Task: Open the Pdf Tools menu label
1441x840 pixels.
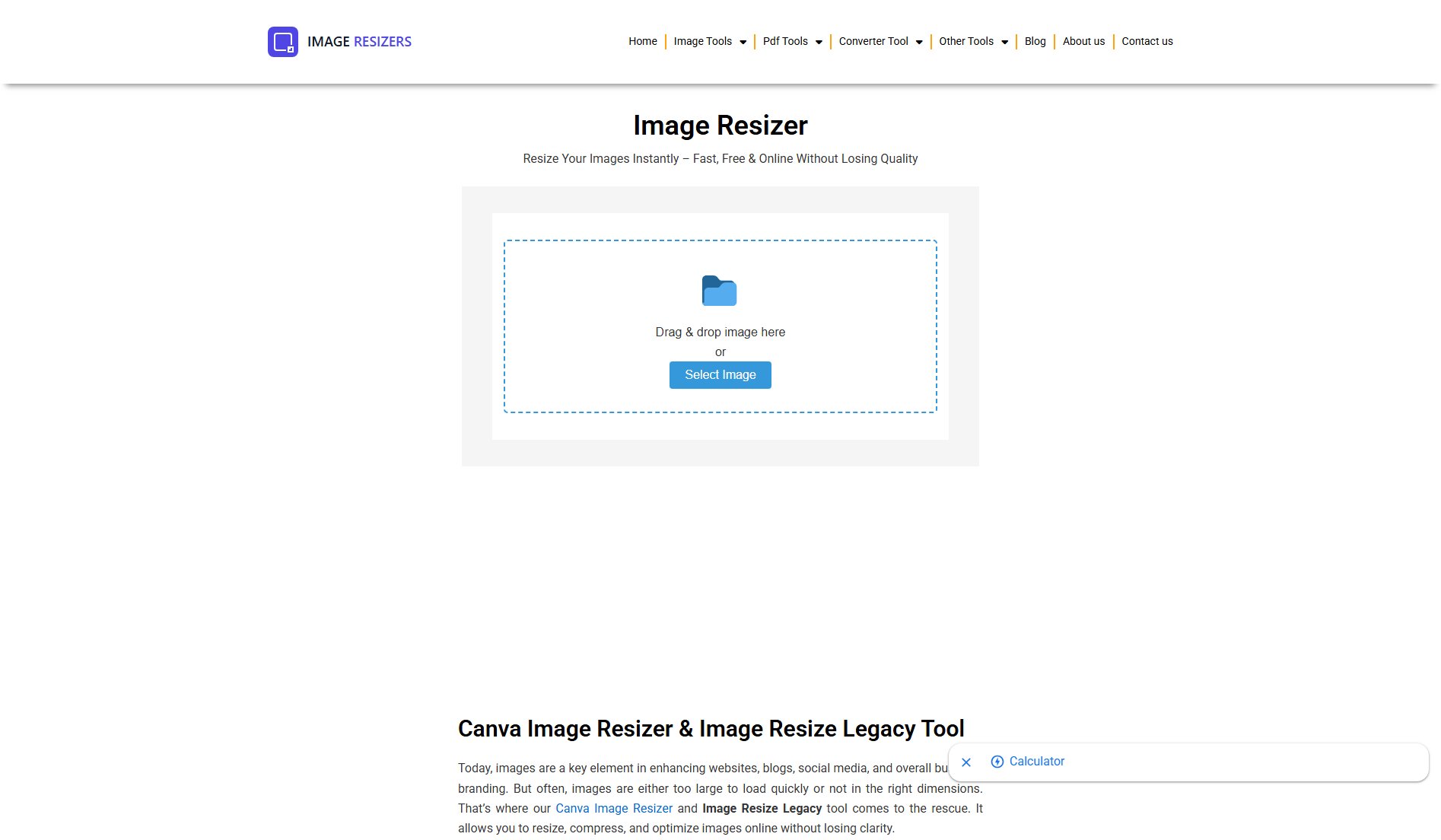Action: click(x=785, y=42)
